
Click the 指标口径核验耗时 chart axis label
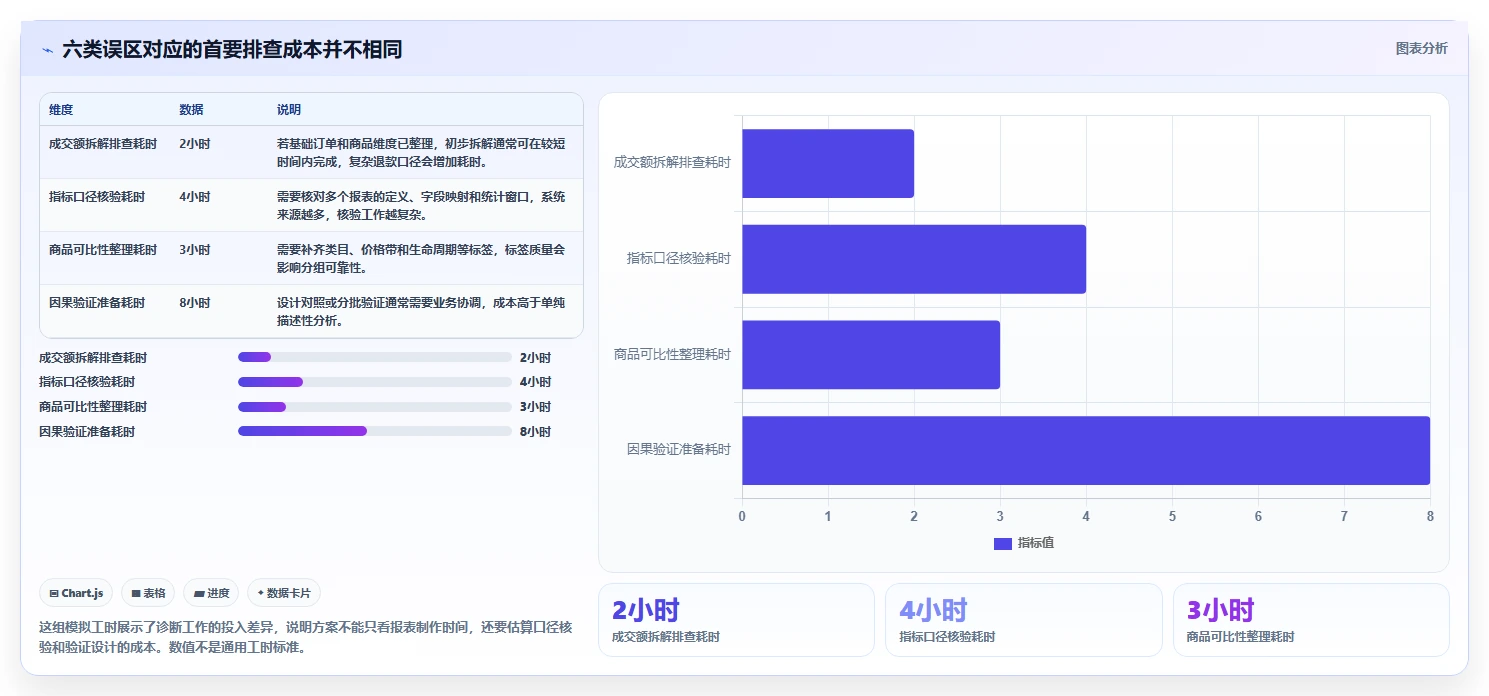tap(678, 258)
